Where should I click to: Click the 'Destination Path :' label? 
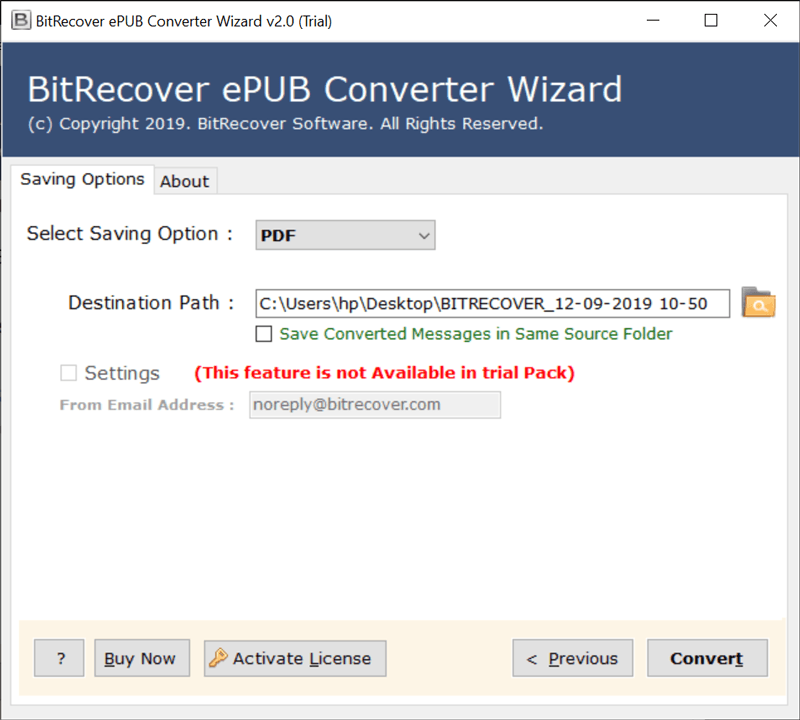(151, 303)
